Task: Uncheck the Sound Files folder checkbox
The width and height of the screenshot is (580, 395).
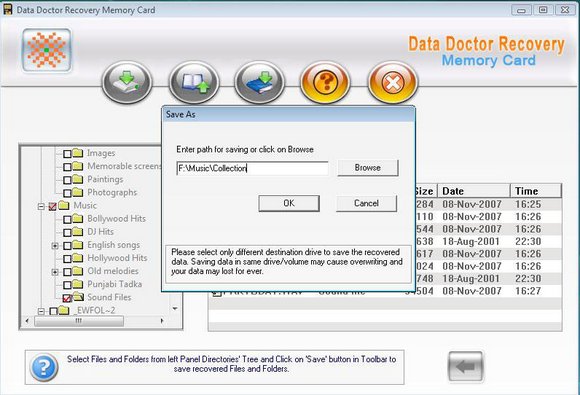Action: [67, 298]
